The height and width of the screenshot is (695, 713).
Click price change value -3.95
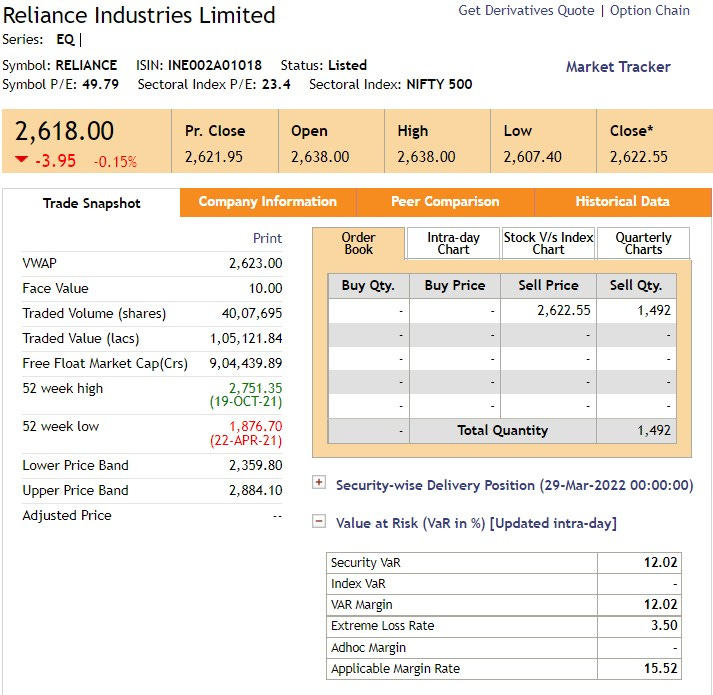click(x=55, y=161)
